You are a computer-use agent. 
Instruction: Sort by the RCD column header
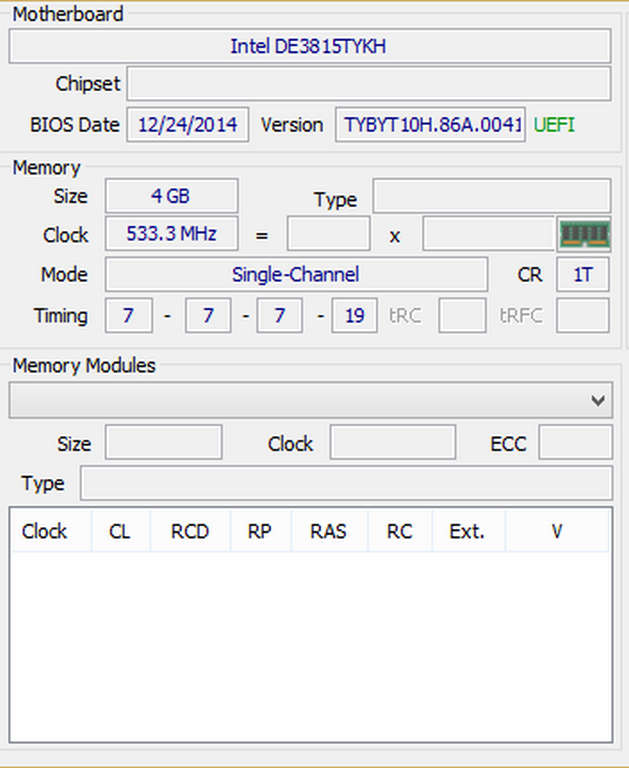click(189, 531)
